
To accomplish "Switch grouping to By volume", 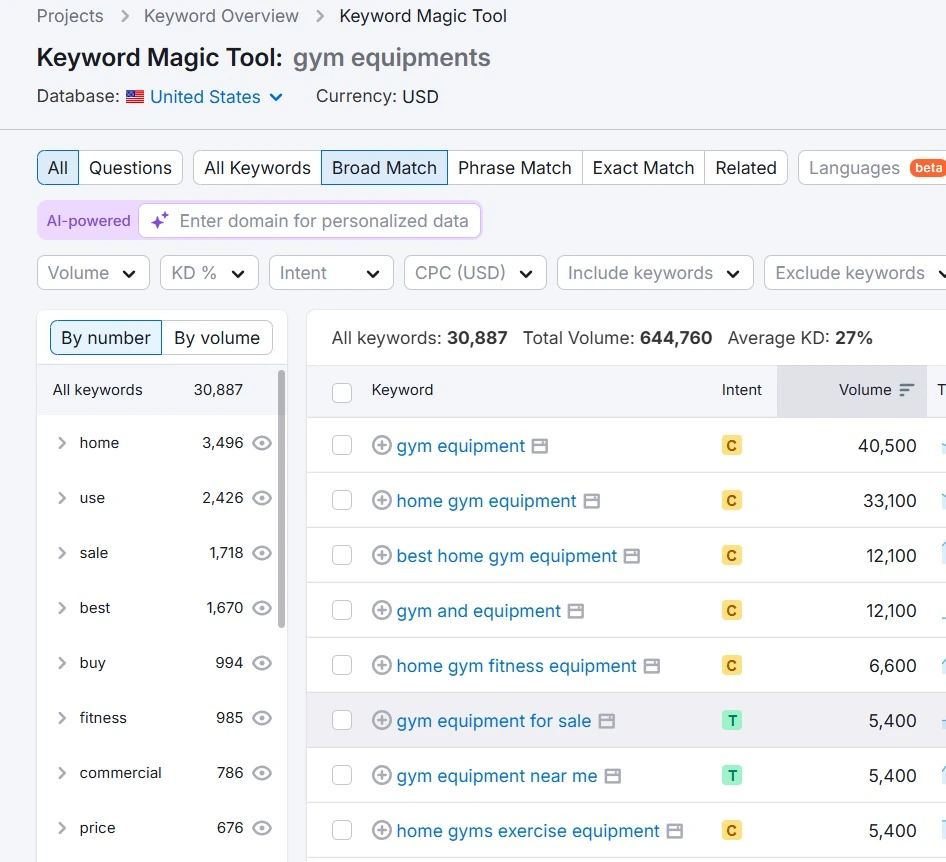I will click(x=217, y=338).
